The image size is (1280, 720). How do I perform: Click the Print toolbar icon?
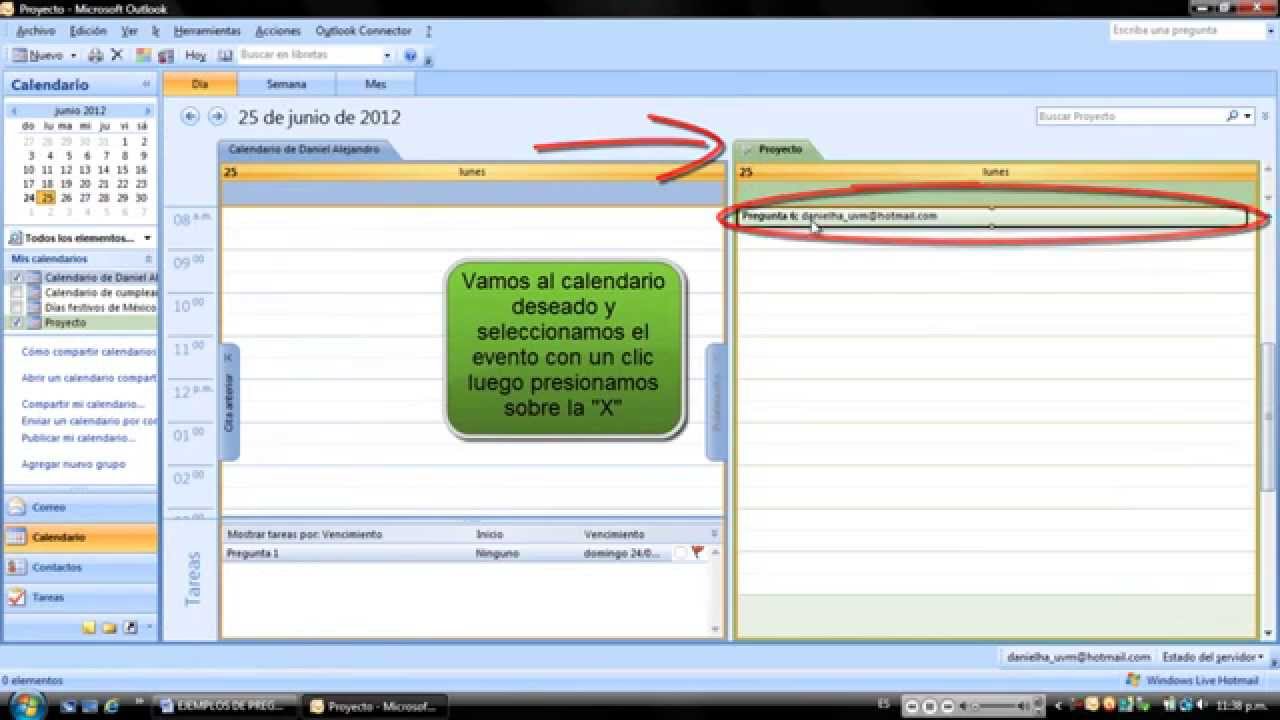click(x=96, y=56)
